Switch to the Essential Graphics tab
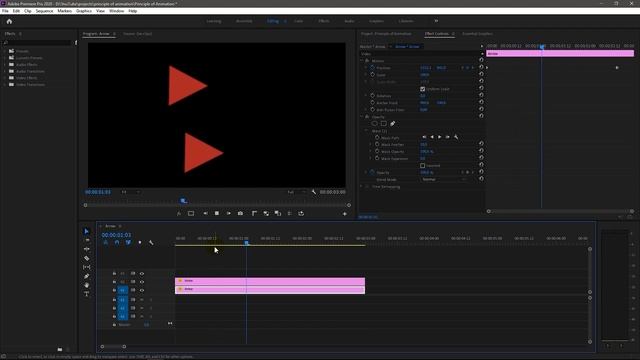 477,34
